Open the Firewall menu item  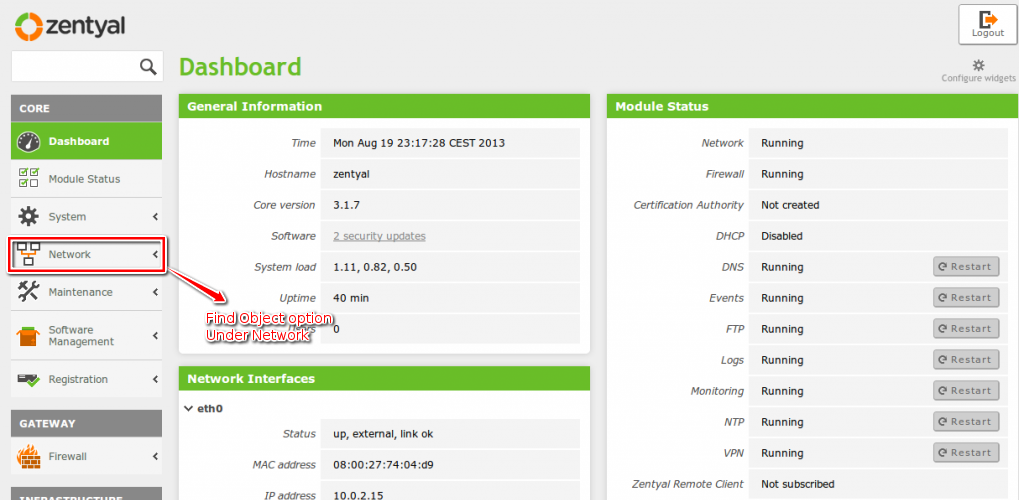(x=86, y=456)
